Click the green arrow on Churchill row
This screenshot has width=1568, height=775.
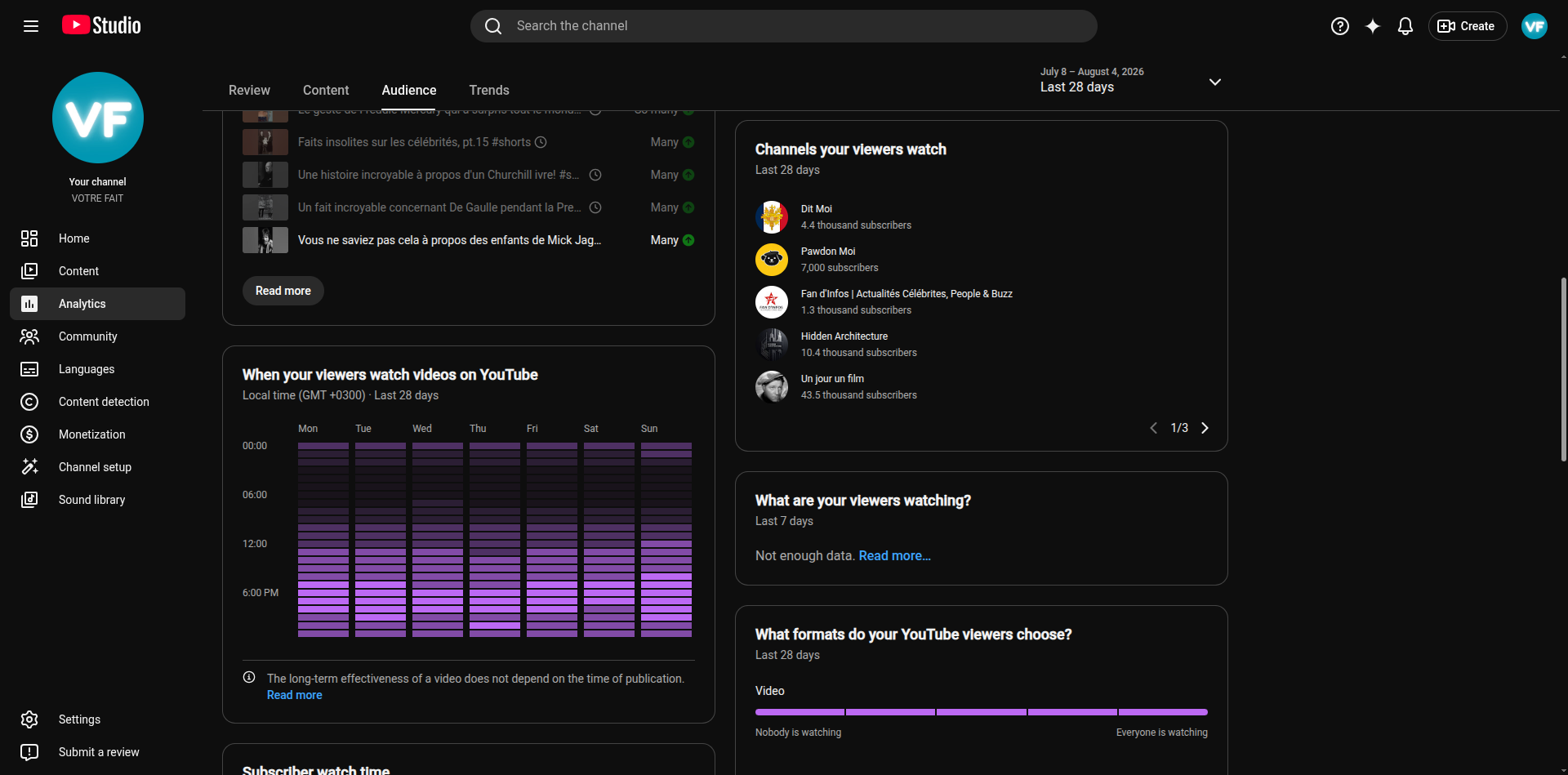pyautogui.click(x=688, y=175)
